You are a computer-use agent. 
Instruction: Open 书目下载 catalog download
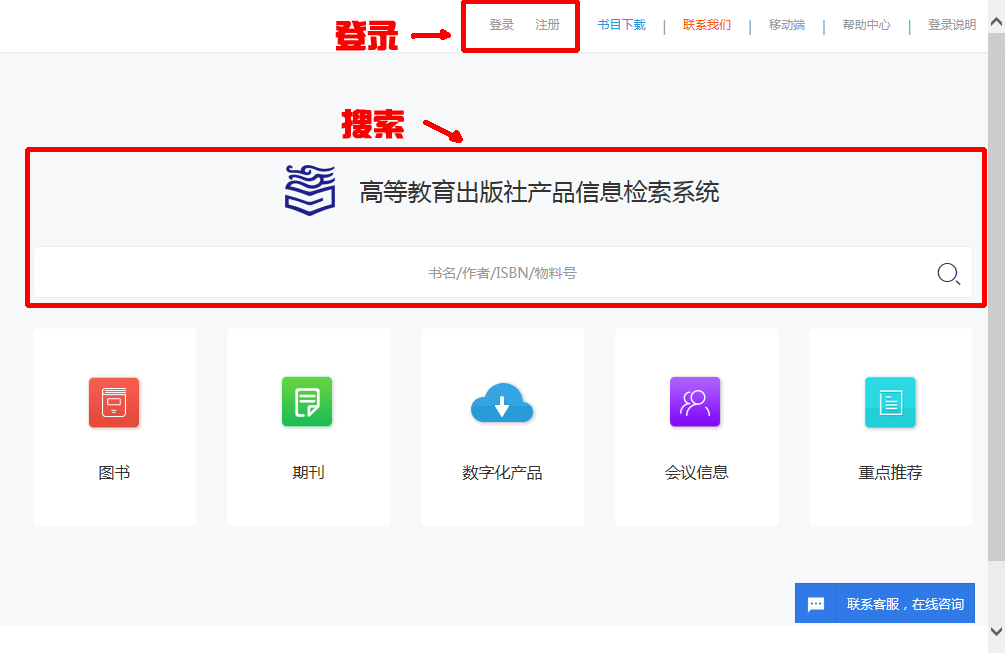point(622,25)
